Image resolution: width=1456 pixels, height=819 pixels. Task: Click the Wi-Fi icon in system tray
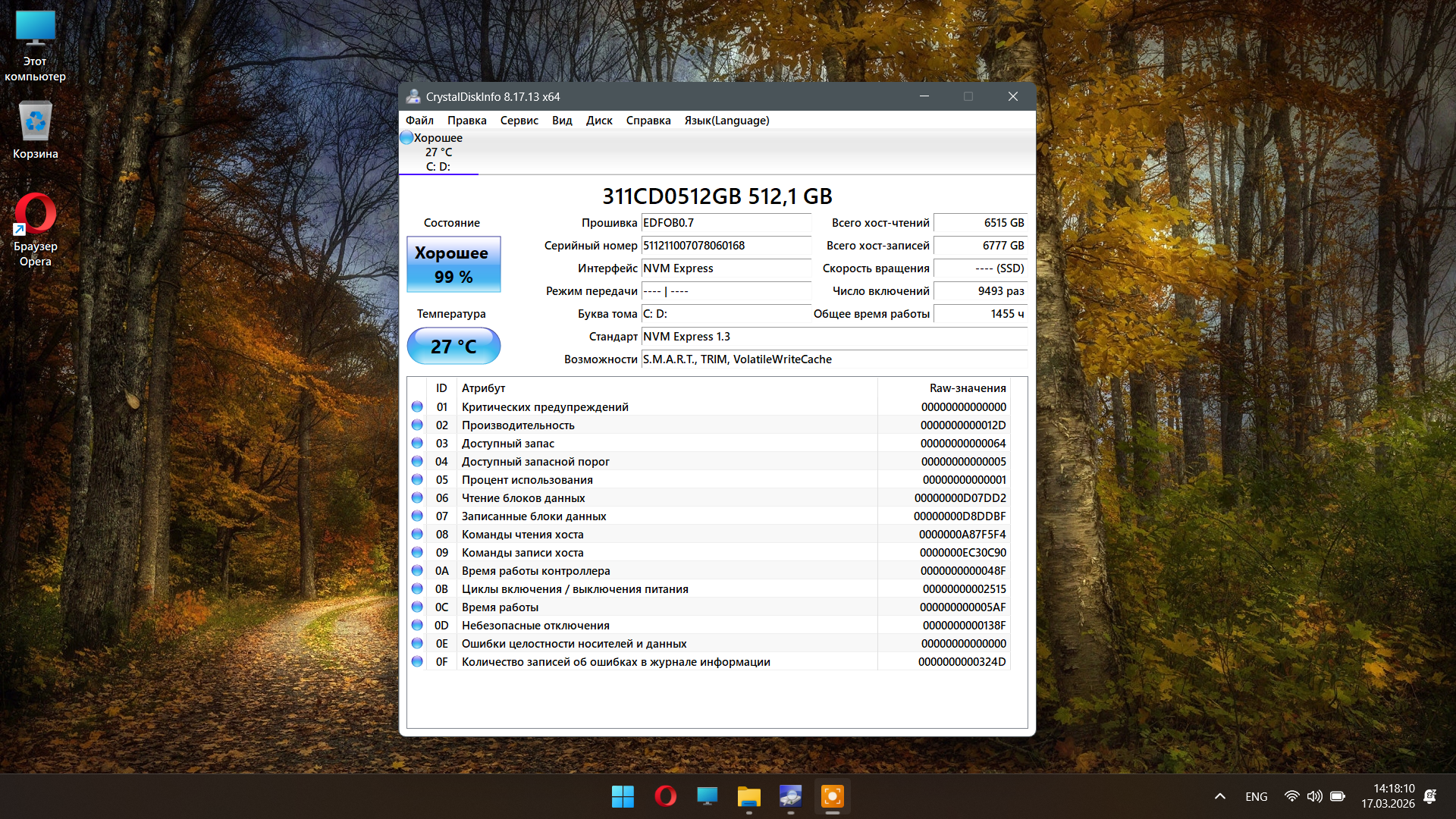(1291, 796)
